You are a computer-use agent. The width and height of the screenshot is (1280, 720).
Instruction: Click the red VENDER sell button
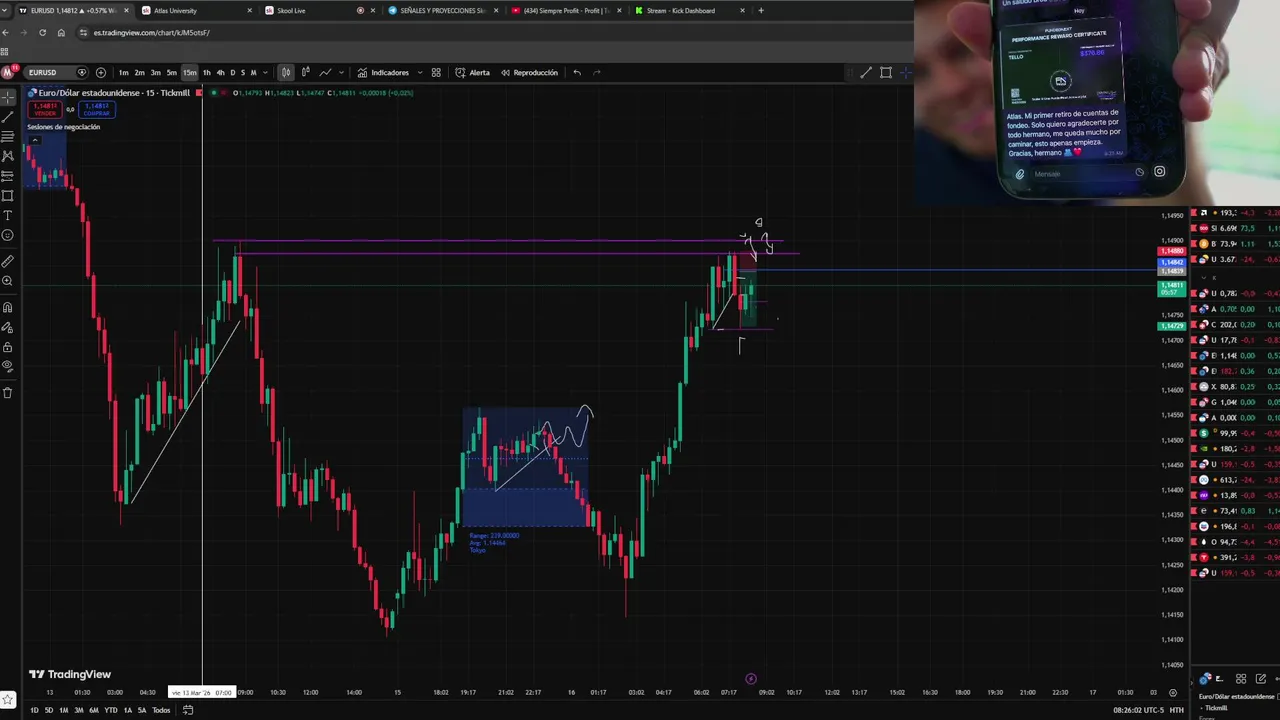(45, 109)
